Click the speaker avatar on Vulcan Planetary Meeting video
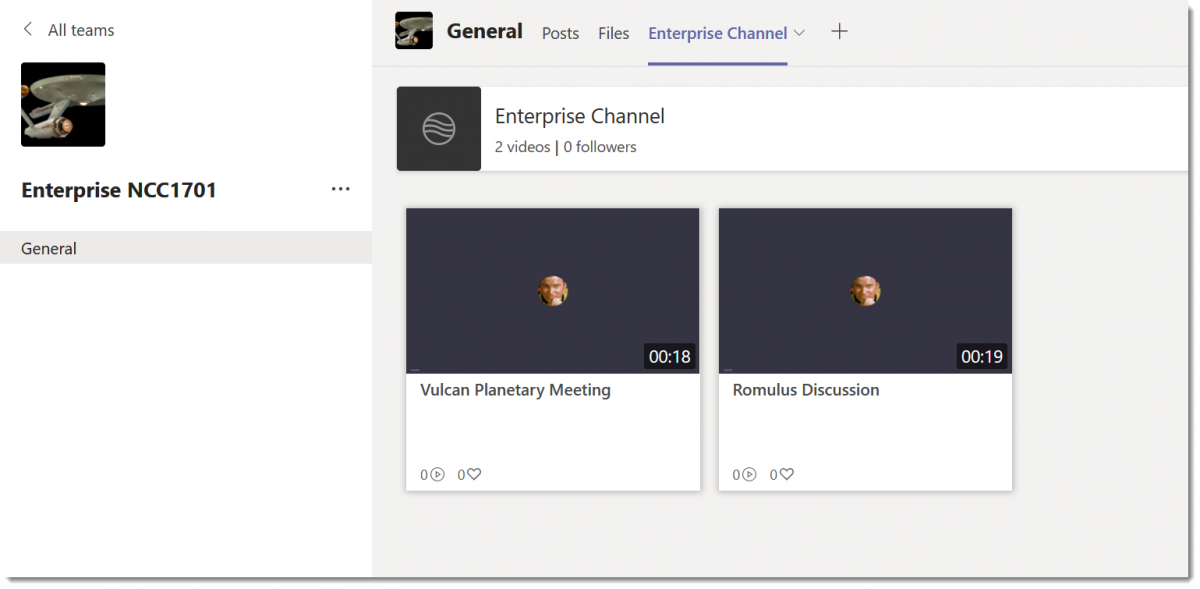This screenshot has height=589, width=1200. (552, 290)
